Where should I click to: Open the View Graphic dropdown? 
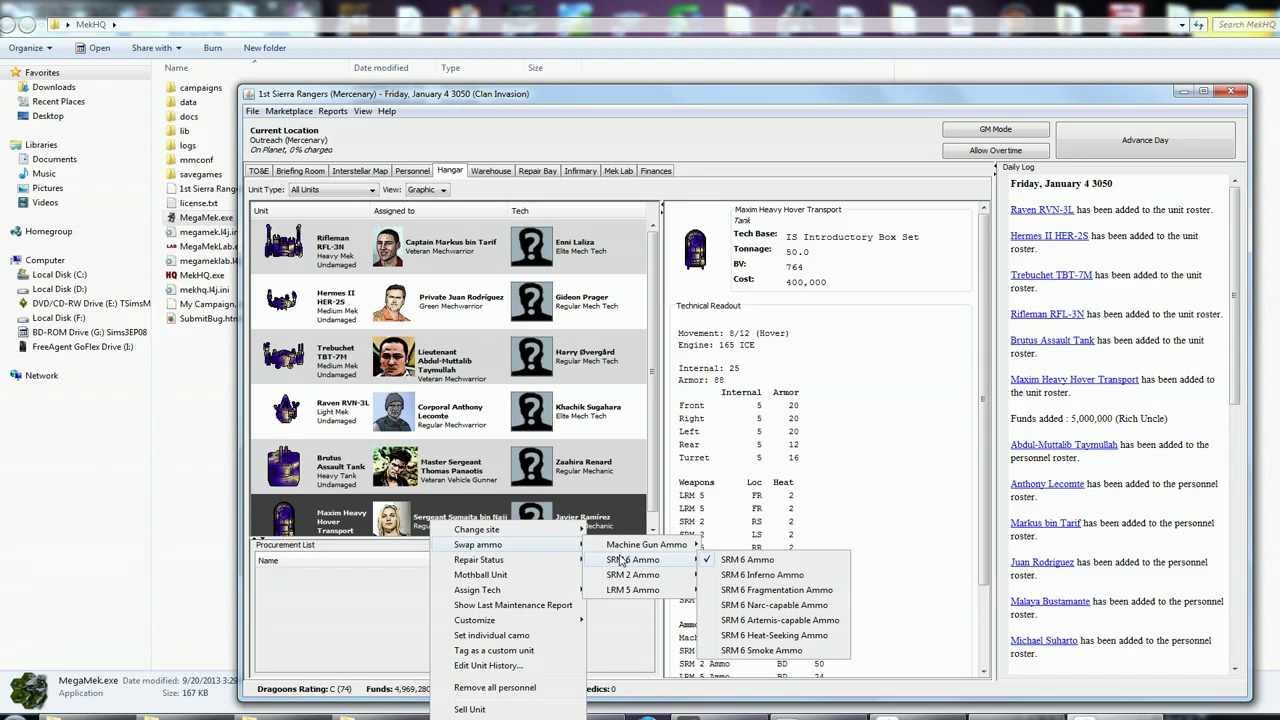click(426, 190)
